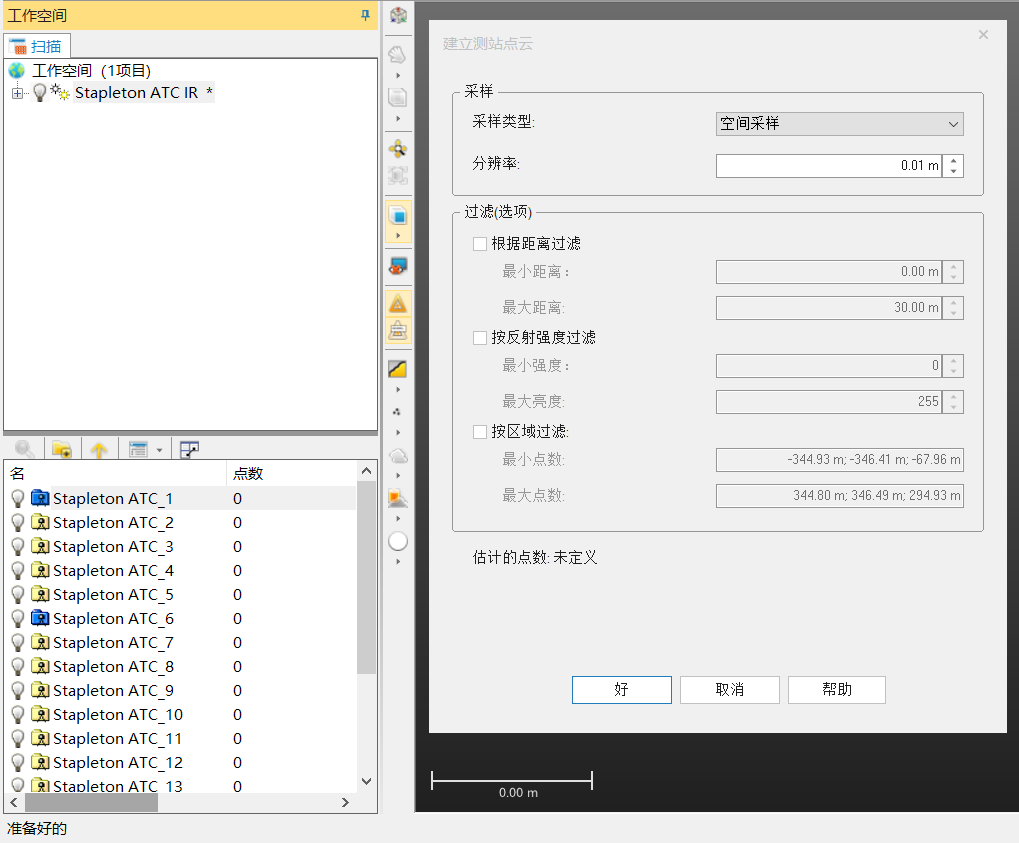Viewport: 1019px width, 843px height.
Task: Expand the Stapleton ATC IR tree node
Action: coord(17,92)
